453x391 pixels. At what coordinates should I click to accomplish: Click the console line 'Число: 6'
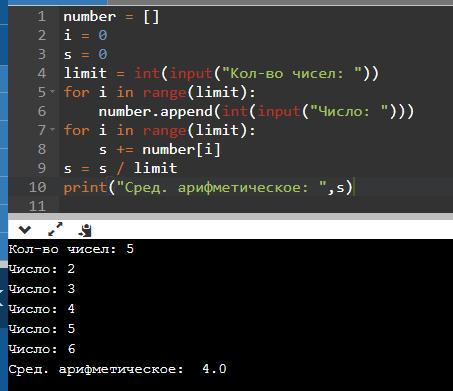coord(42,349)
